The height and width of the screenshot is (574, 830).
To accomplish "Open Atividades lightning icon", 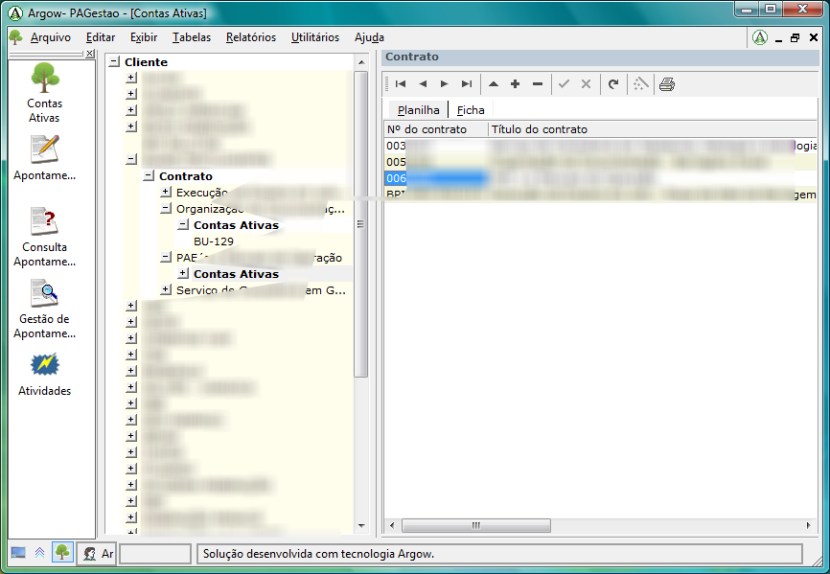I will 44,374.
